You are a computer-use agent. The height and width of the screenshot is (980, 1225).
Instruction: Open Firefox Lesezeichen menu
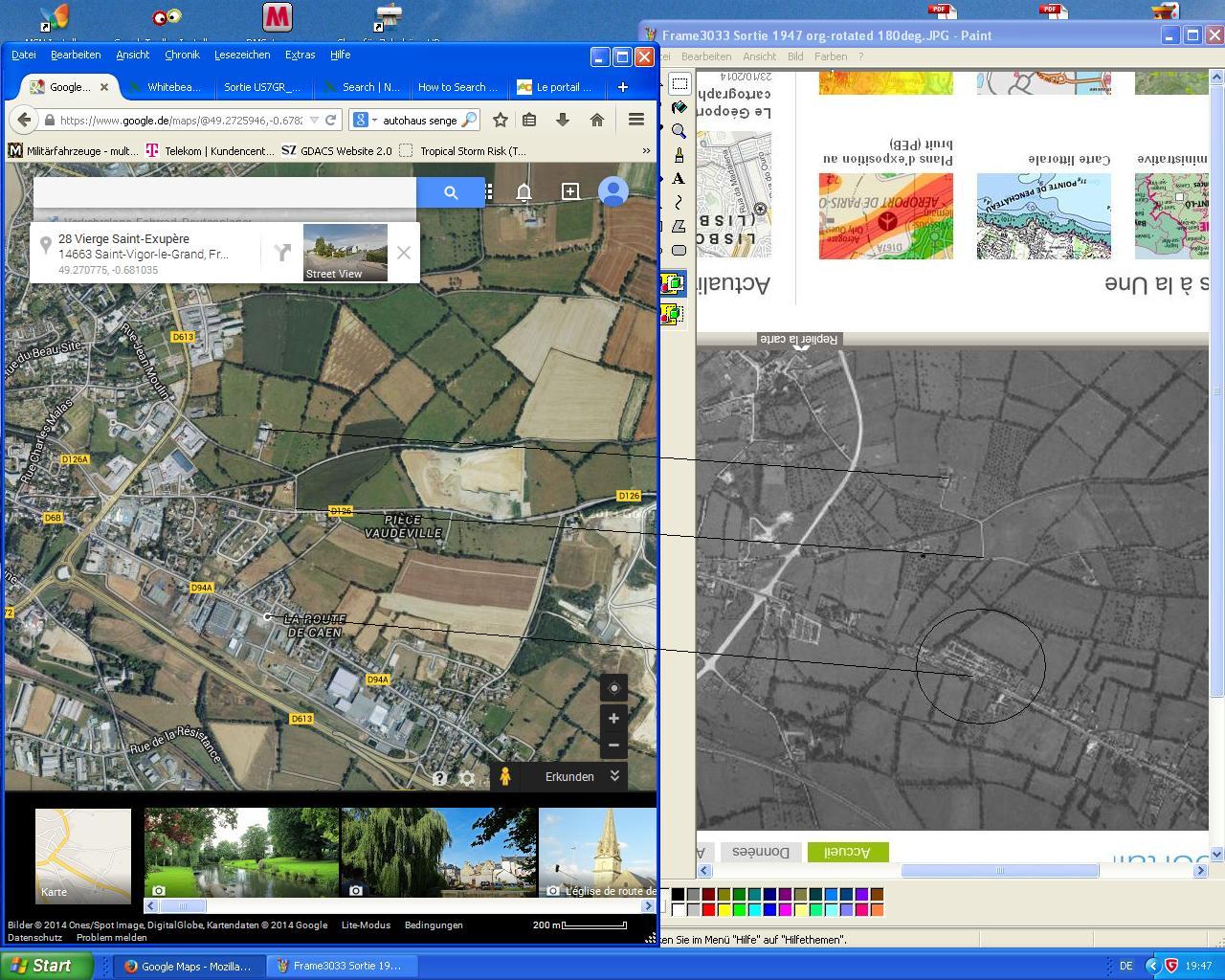[x=242, y=55]
